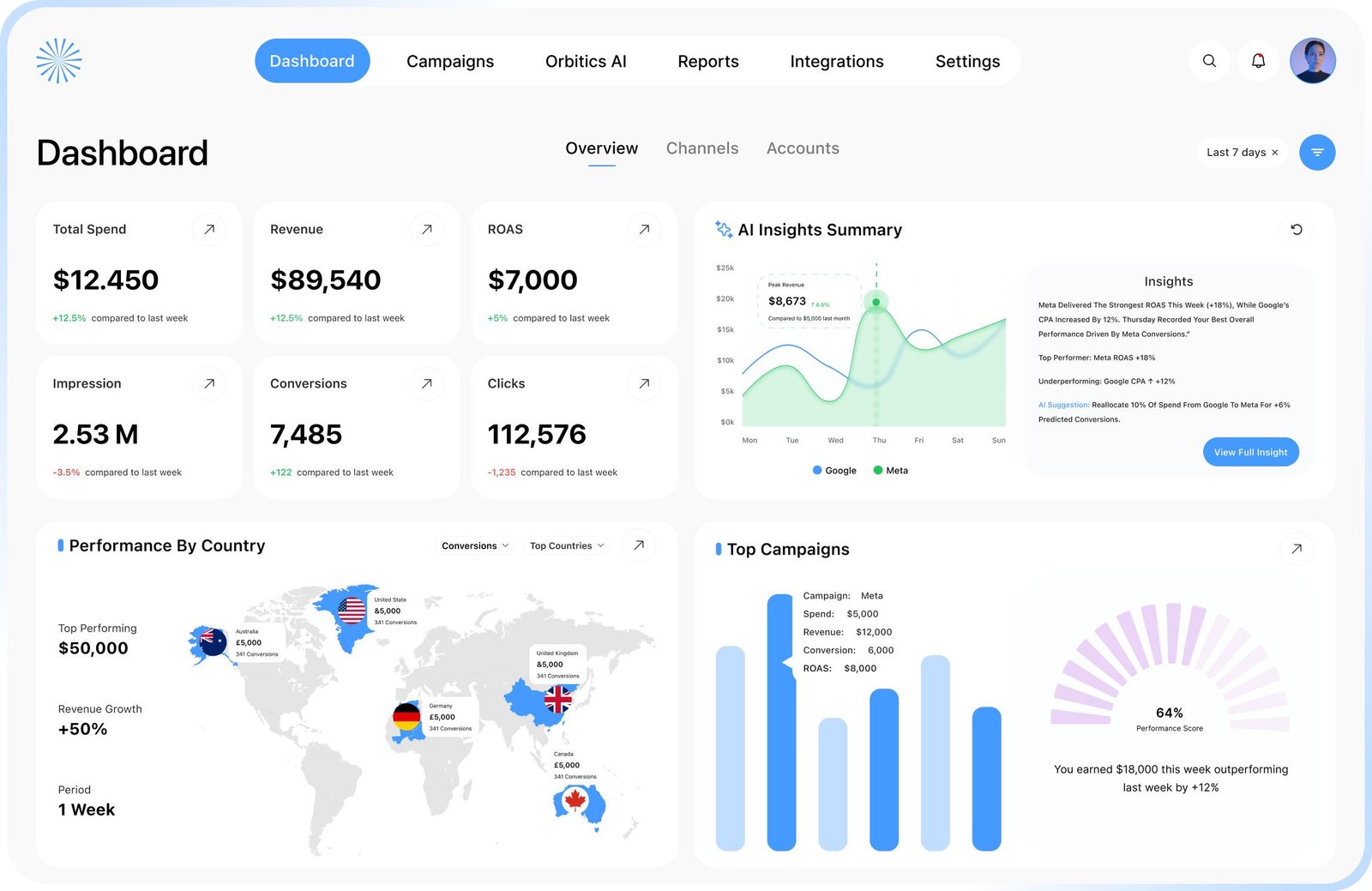
Task: Click the 64% performance score gauge
Action: click(1170, 669)
